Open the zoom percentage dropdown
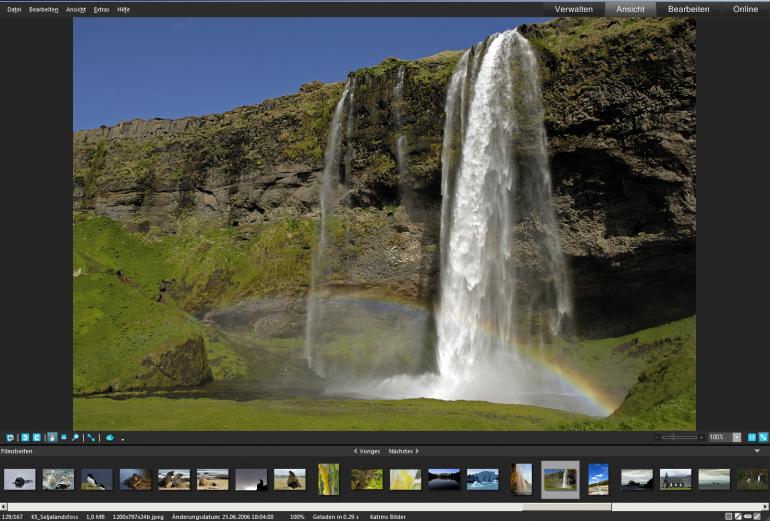Image resolution: width=770 pixels, height=521 pixels. pyautogui.click(x=737, y=437)
